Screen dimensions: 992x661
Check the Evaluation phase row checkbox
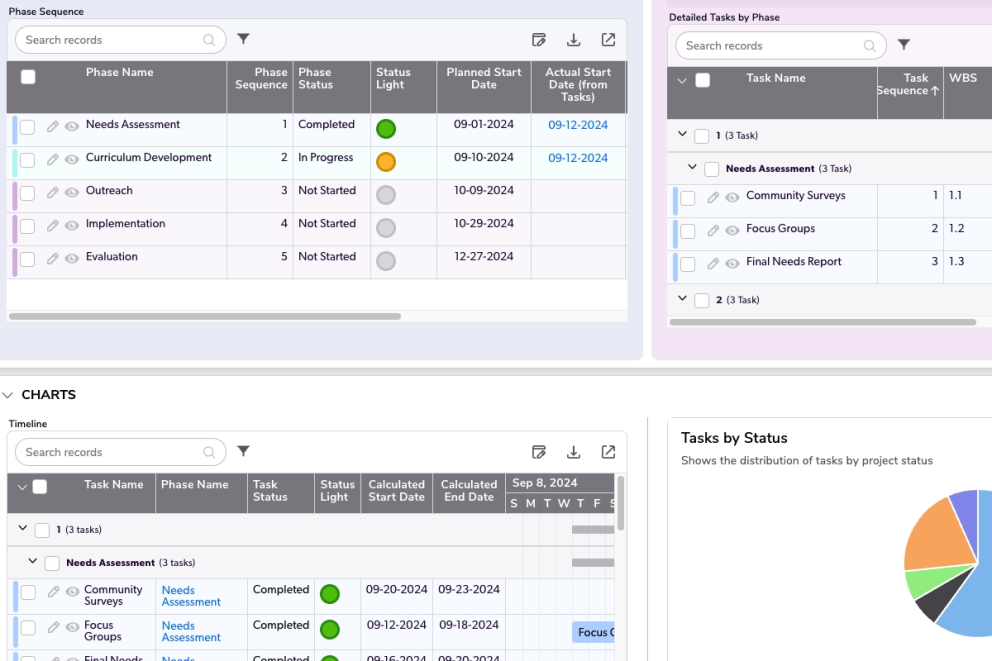pyautogui.click(x=25, y=257)
